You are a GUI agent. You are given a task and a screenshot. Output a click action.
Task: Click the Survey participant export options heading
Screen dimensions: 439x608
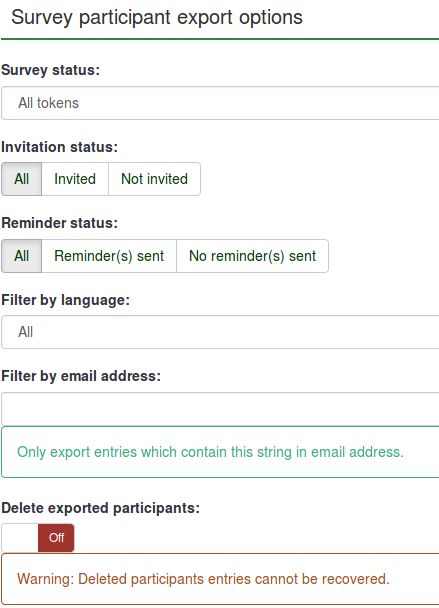point(157,17)
